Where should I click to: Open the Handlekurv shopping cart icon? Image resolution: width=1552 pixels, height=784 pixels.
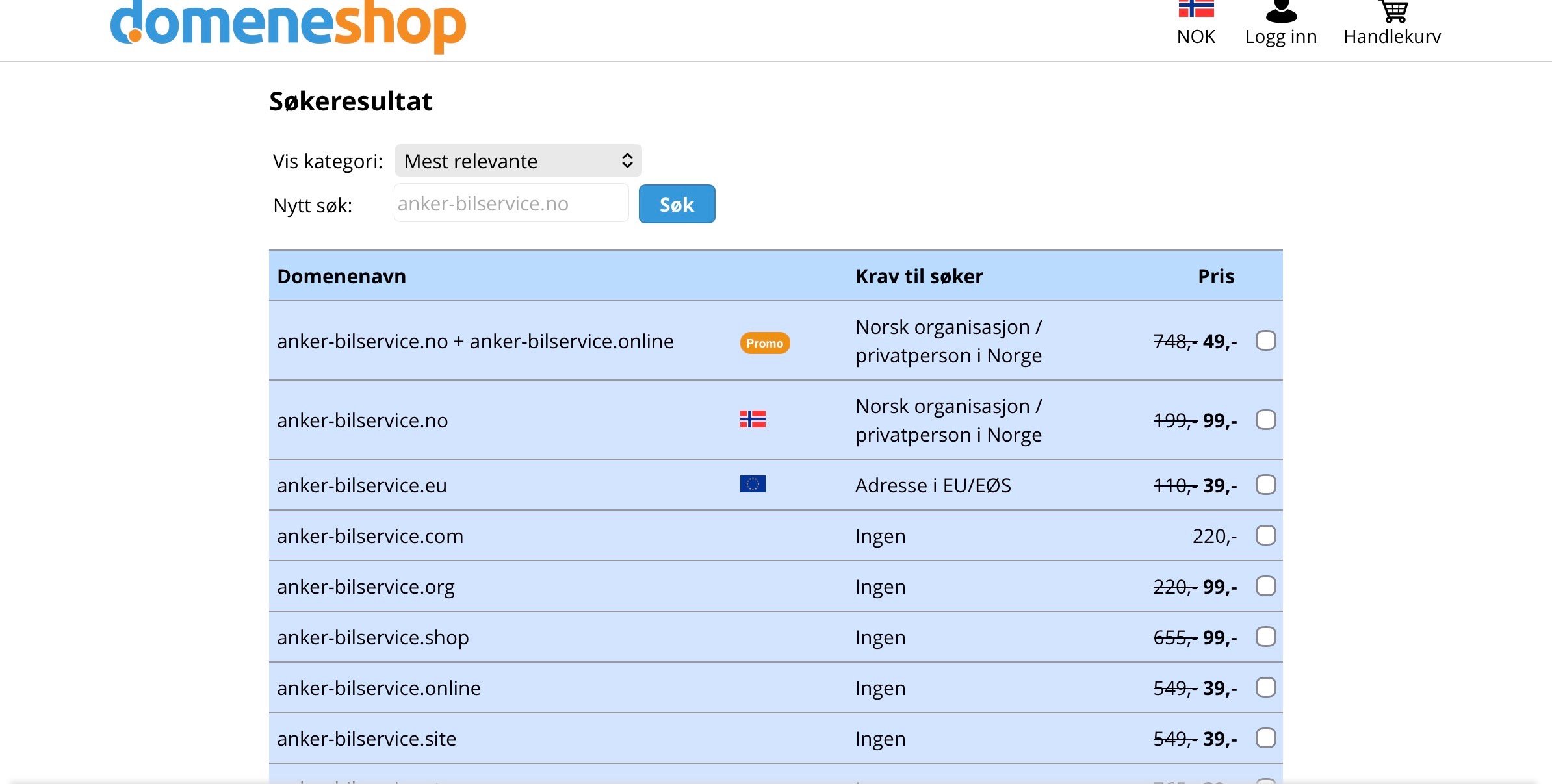(1393, 10)
